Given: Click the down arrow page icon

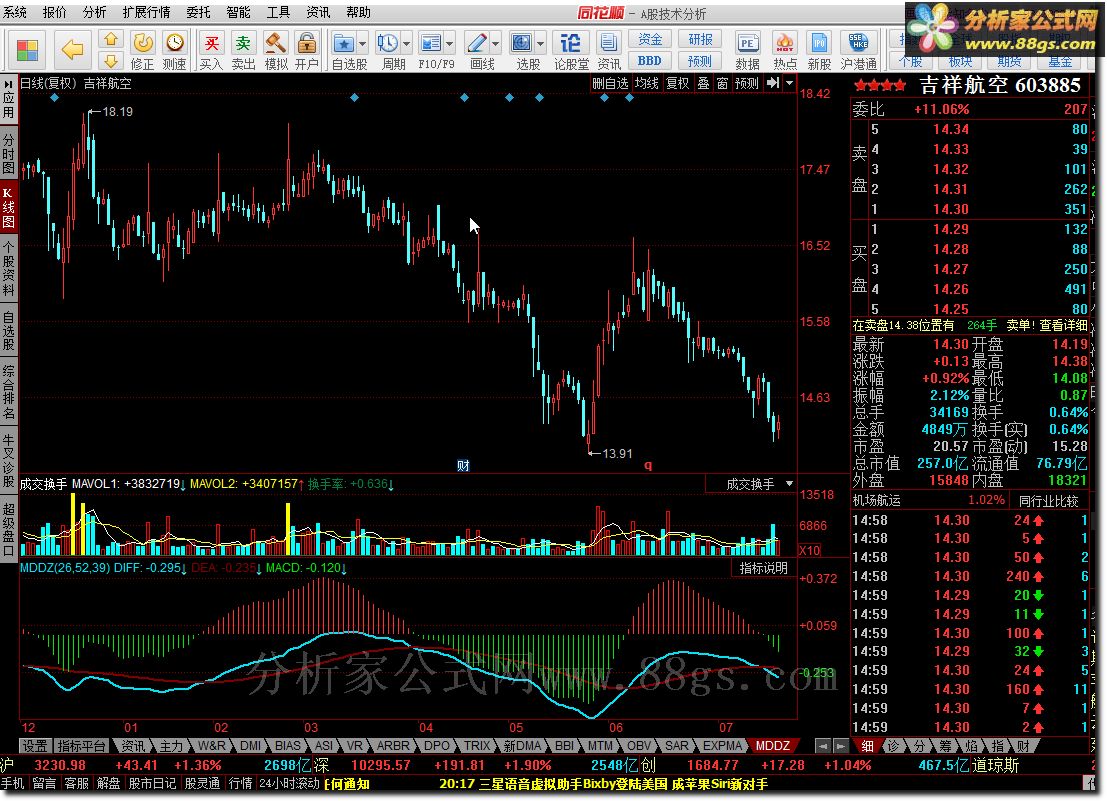Looking at the screenshot, I should point(111,61).
